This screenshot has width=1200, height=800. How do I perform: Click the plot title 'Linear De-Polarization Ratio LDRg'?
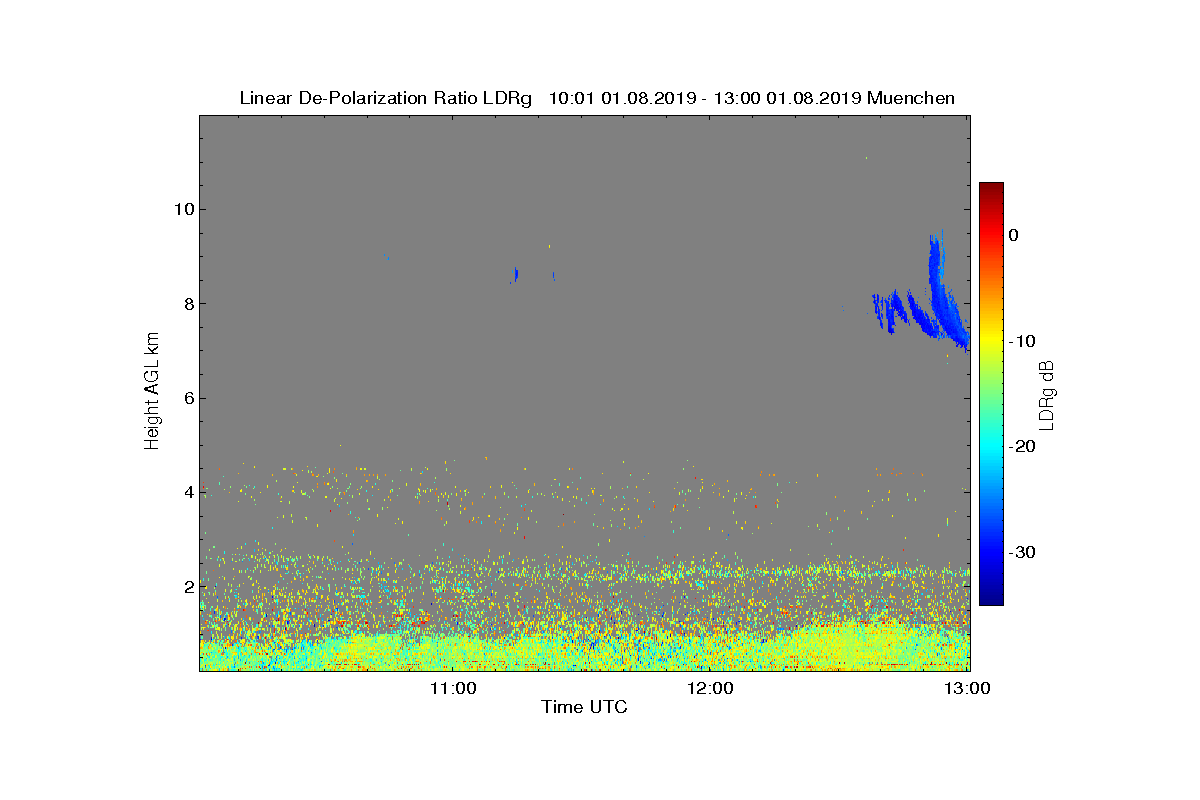click(x=388, y=98)
